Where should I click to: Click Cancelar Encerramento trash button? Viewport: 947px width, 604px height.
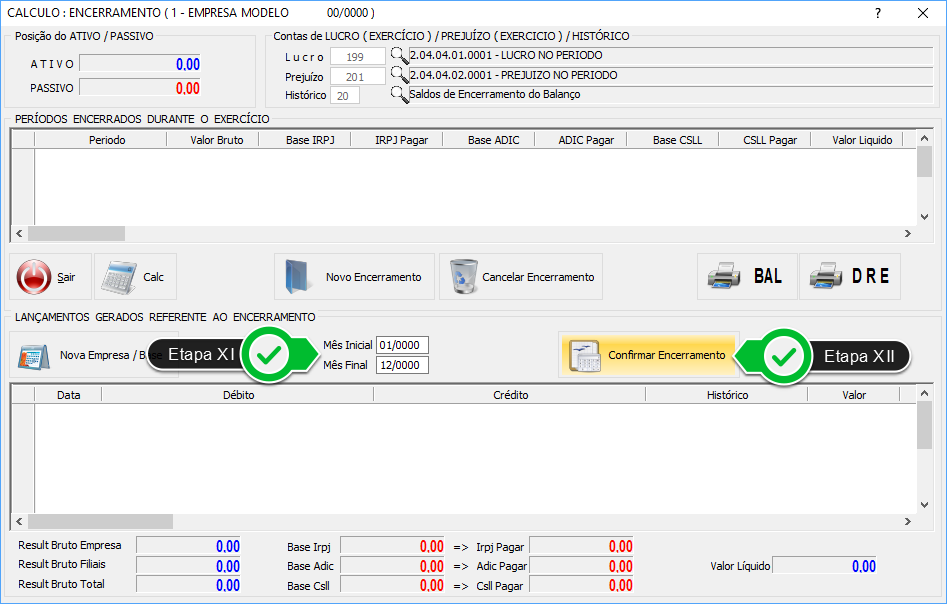click(x=520, y=277)
